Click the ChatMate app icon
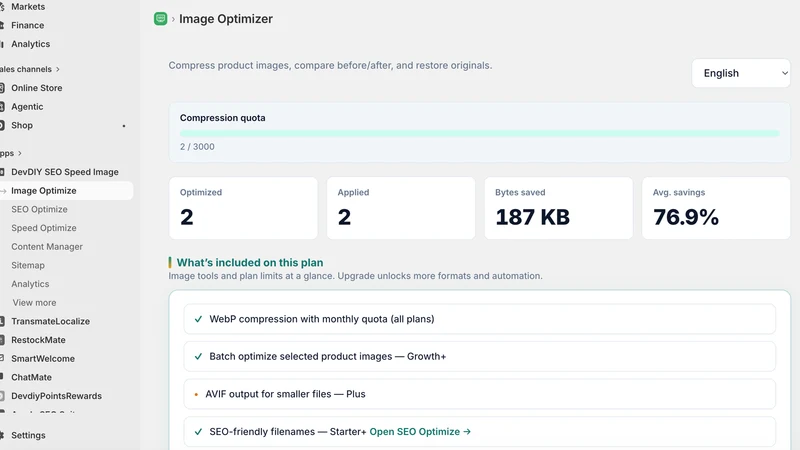 [x=2, y=377]
